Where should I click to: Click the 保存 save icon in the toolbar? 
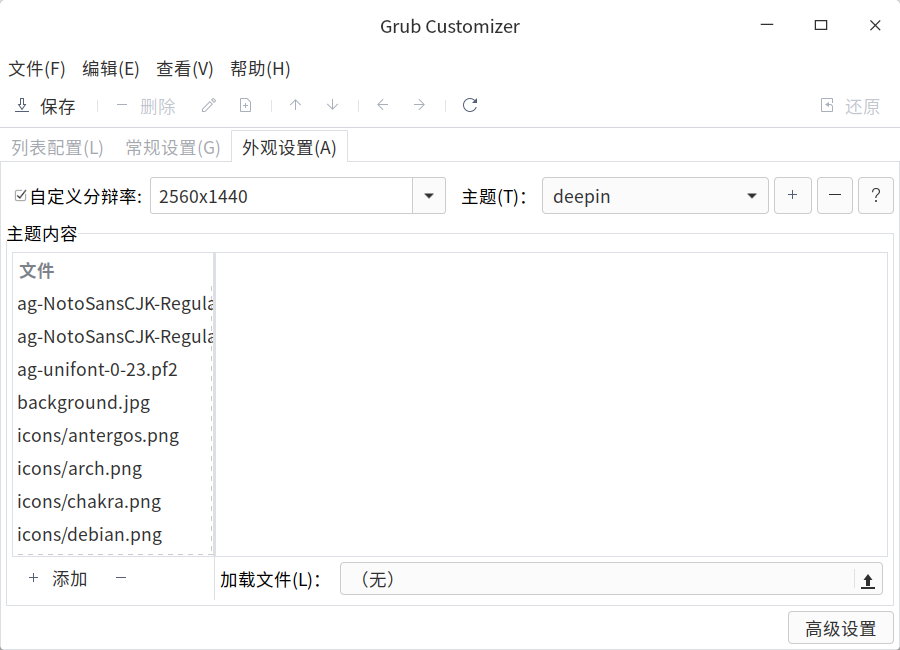click(22, 105)
